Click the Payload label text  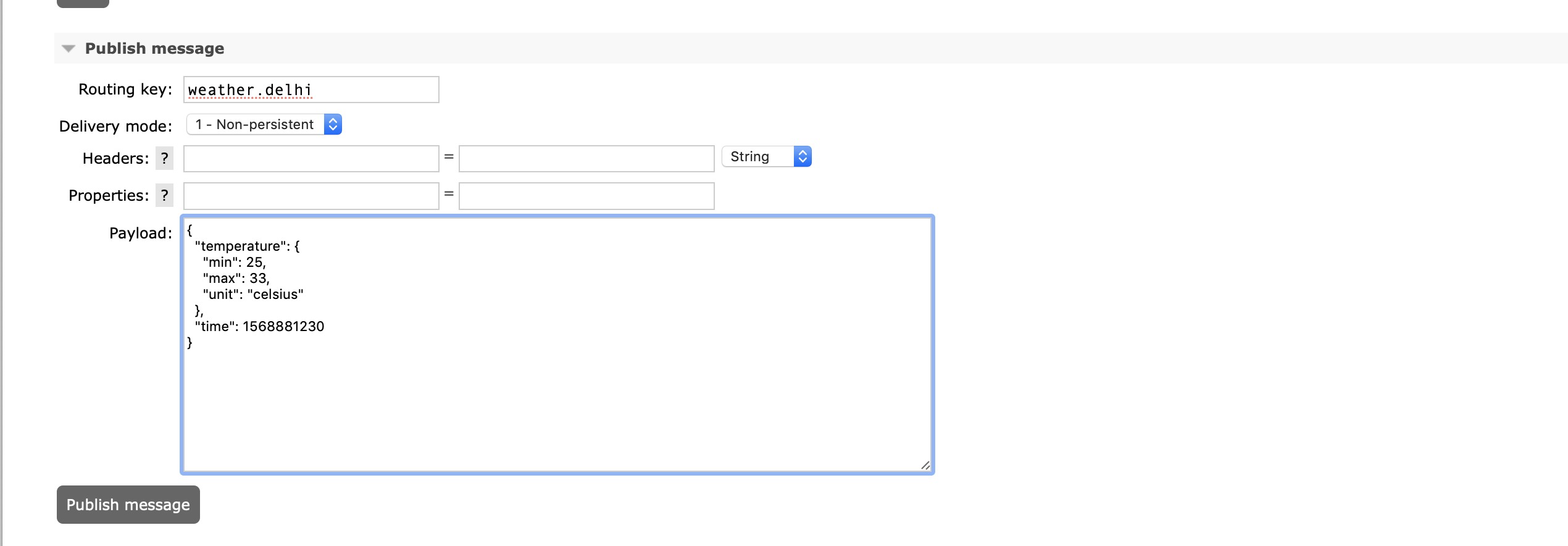(x=140, y=233)
